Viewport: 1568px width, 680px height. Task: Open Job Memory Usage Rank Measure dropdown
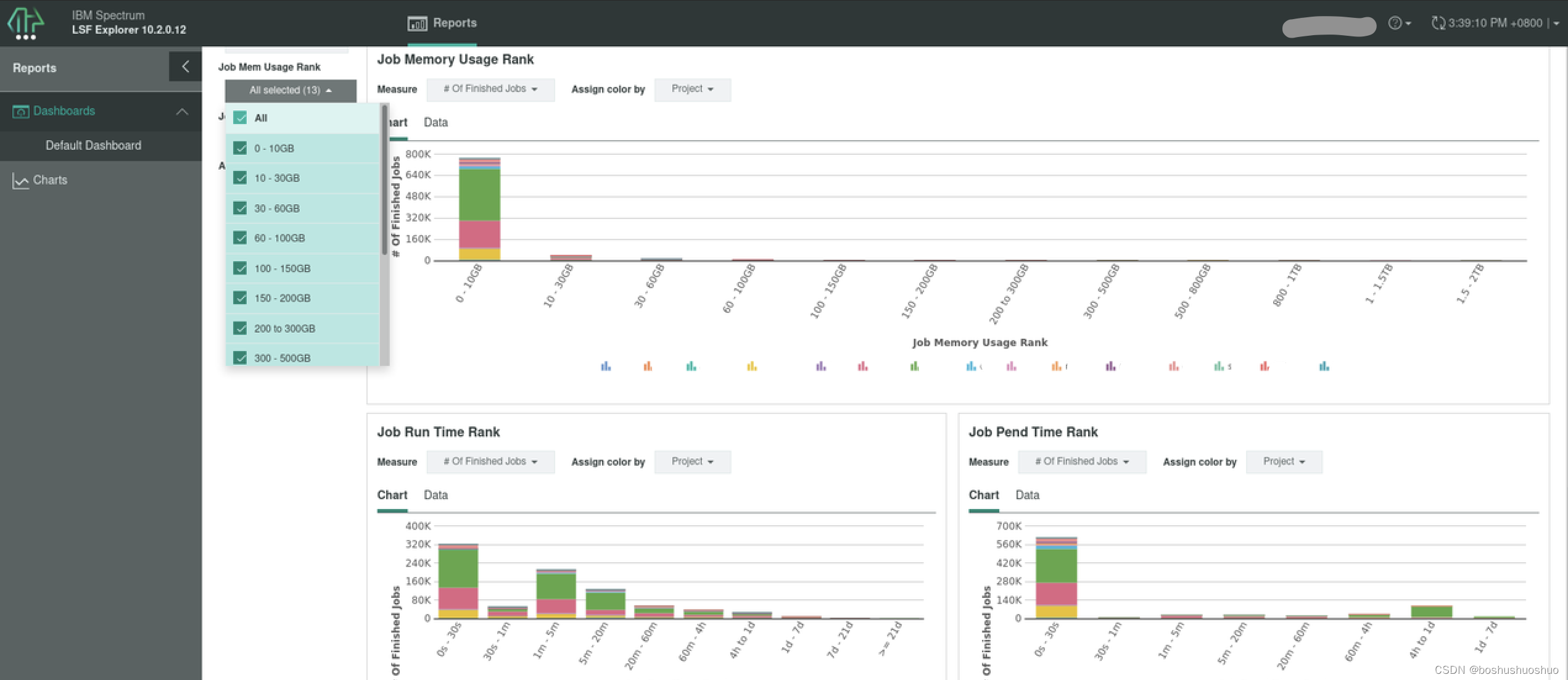tap(490, 89)
